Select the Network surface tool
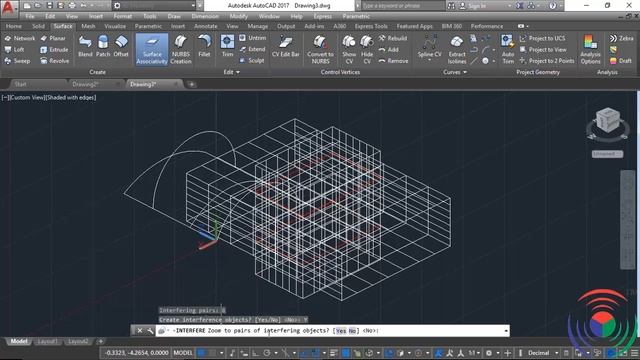This screenshot has width=640, height=360. (20, 38)
